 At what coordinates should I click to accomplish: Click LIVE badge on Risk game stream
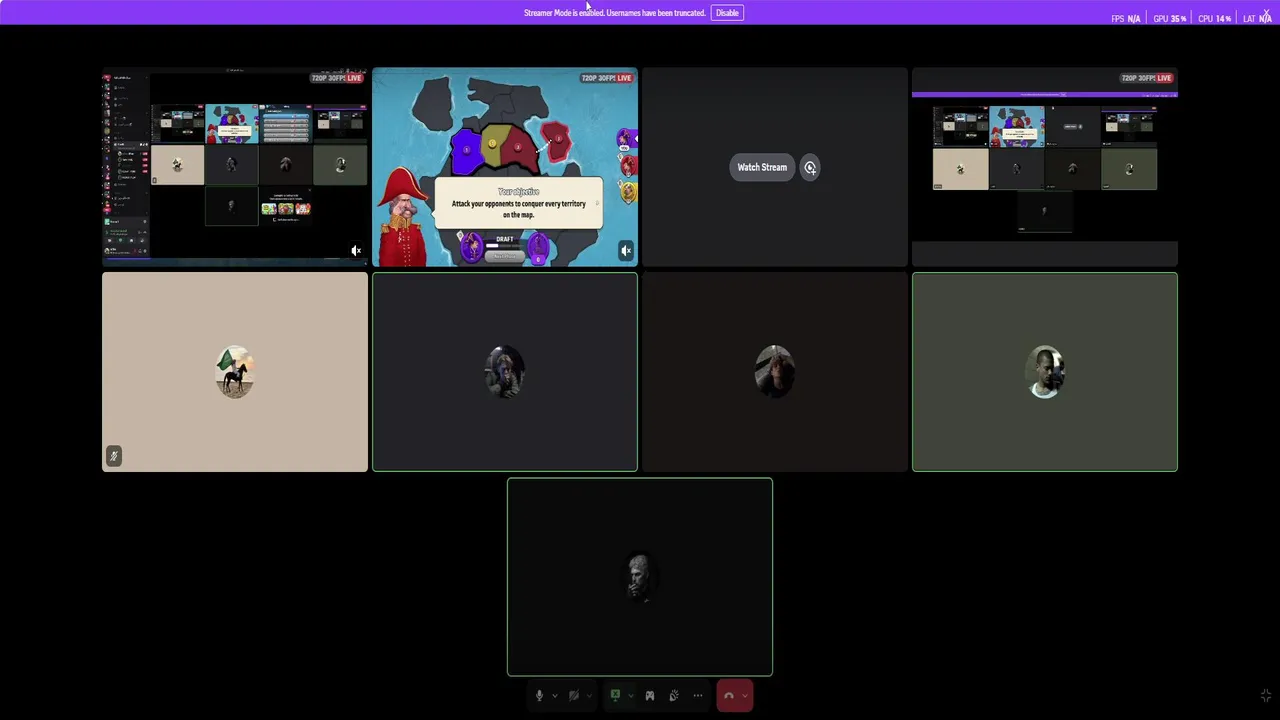624,78
